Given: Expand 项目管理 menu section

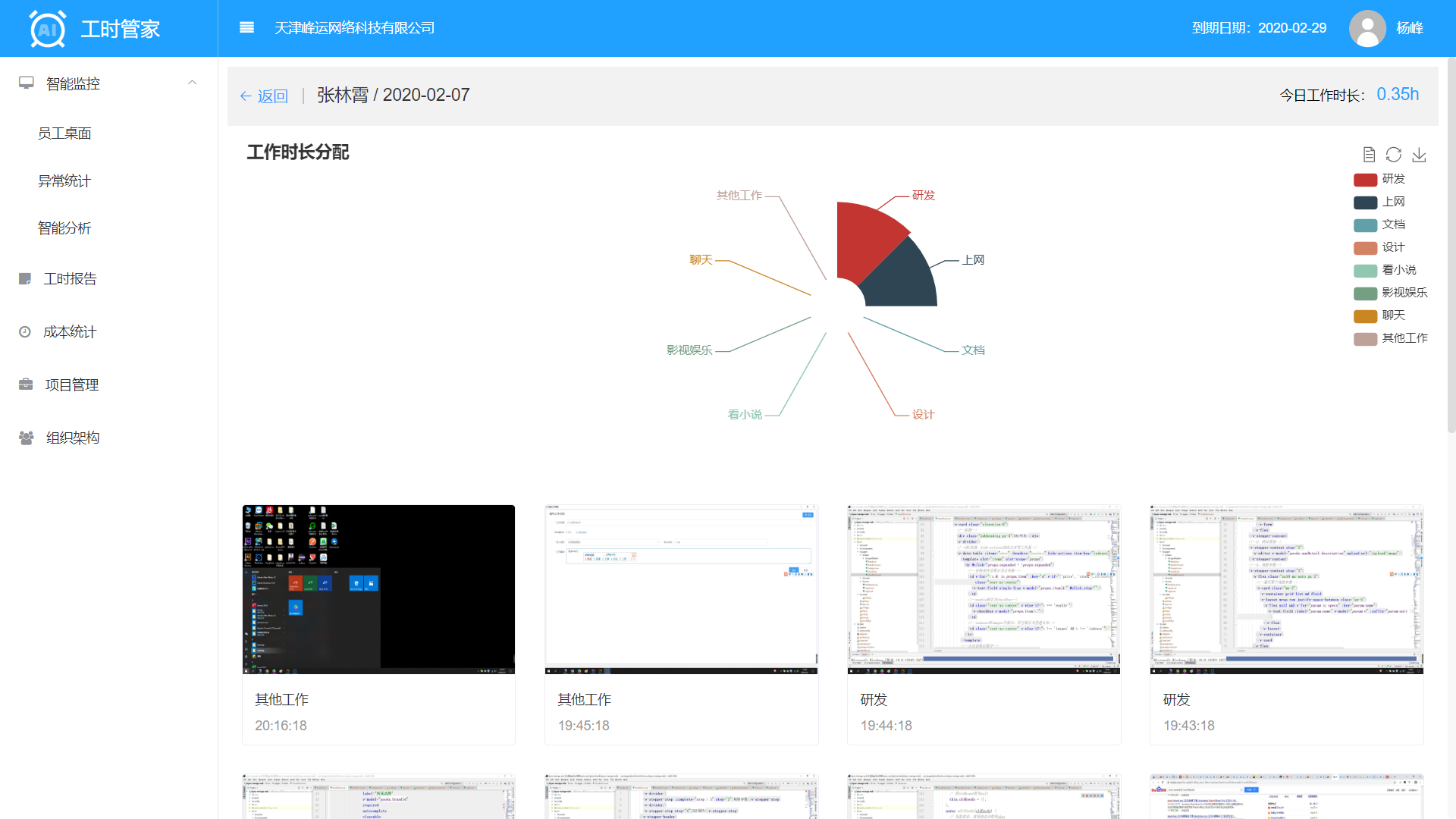Looking at the screenshot, I should point(71,385).
